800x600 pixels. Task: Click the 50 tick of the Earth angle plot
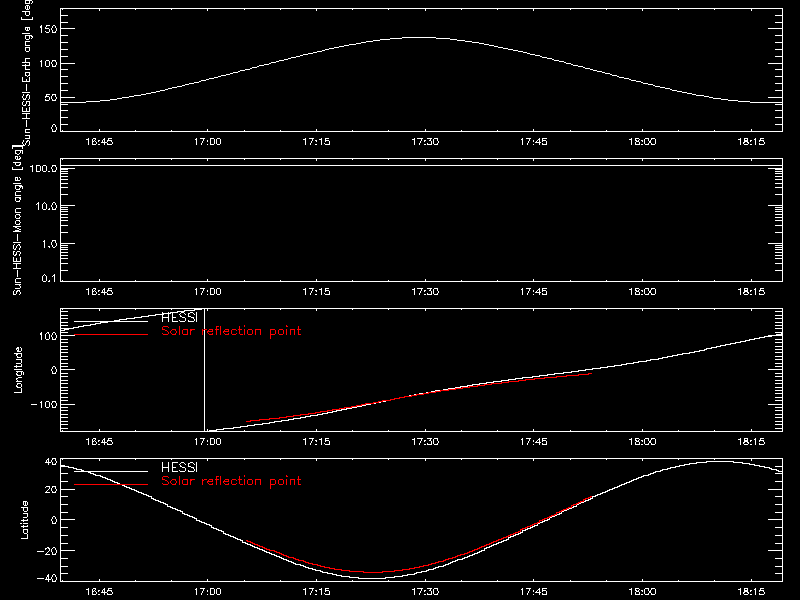51,97
